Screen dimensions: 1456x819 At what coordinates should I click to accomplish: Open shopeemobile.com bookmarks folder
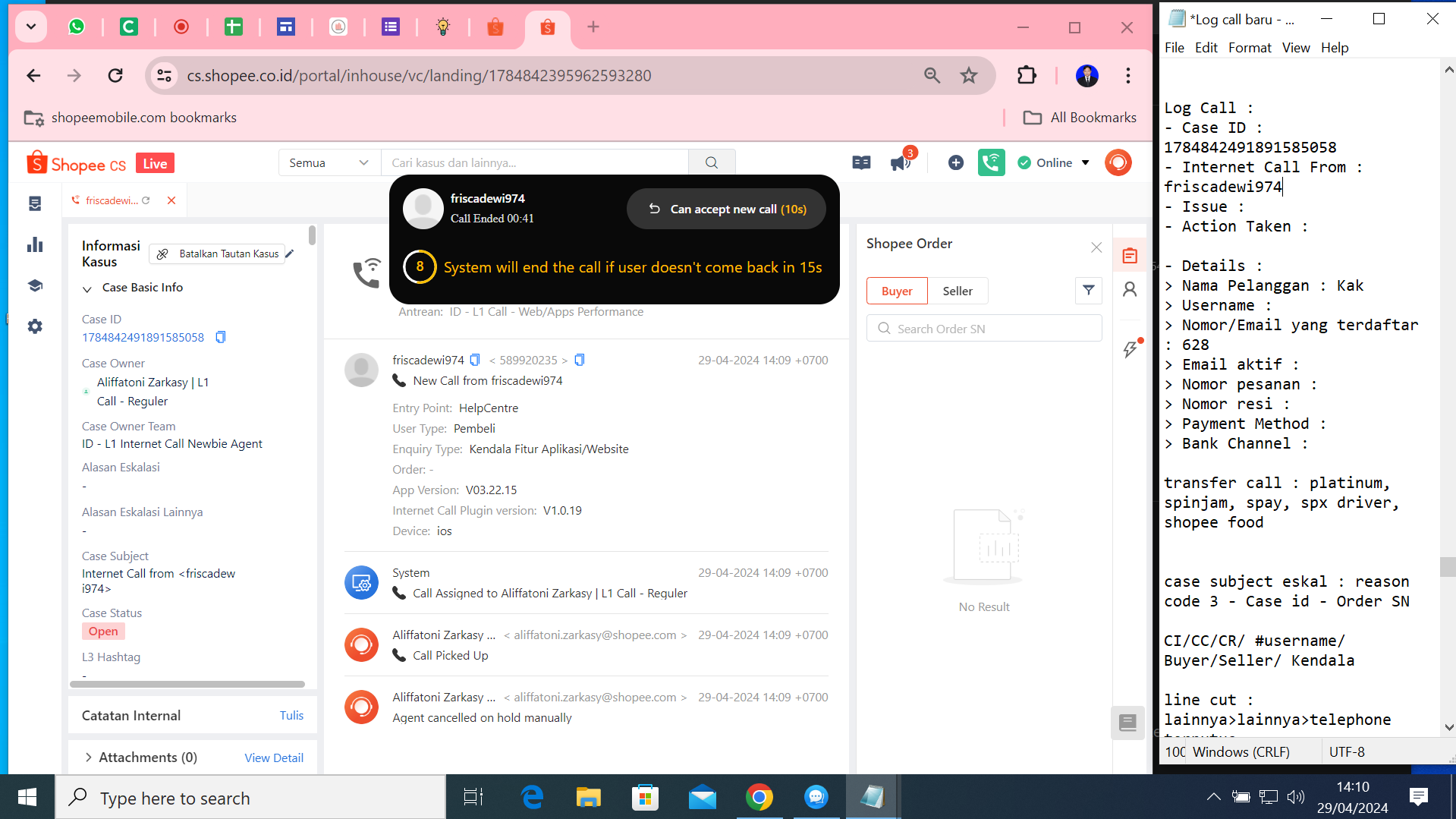[131, 118]
